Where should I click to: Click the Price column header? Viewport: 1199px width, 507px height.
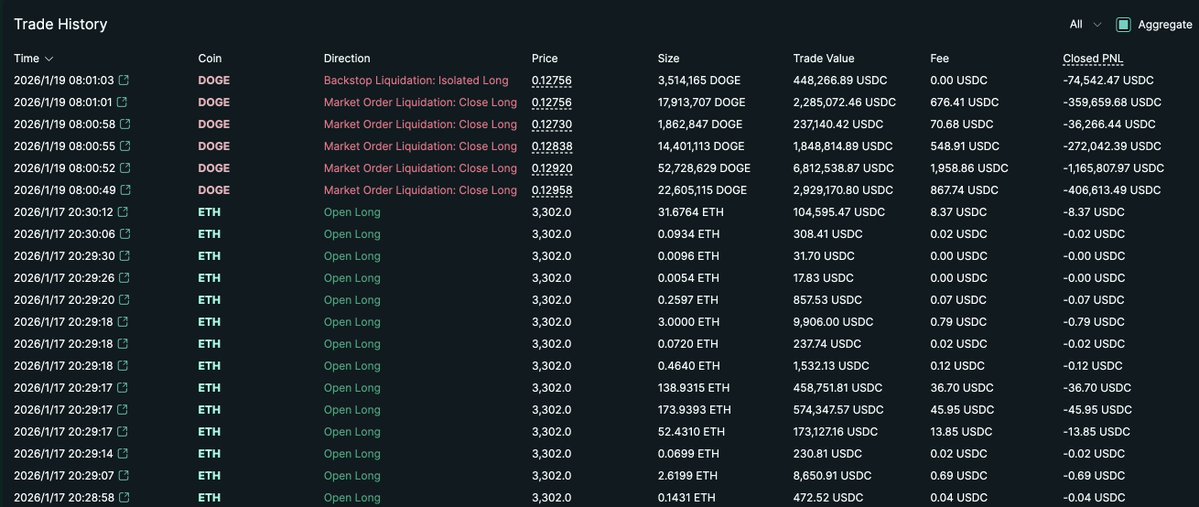[x=544, y=58]
